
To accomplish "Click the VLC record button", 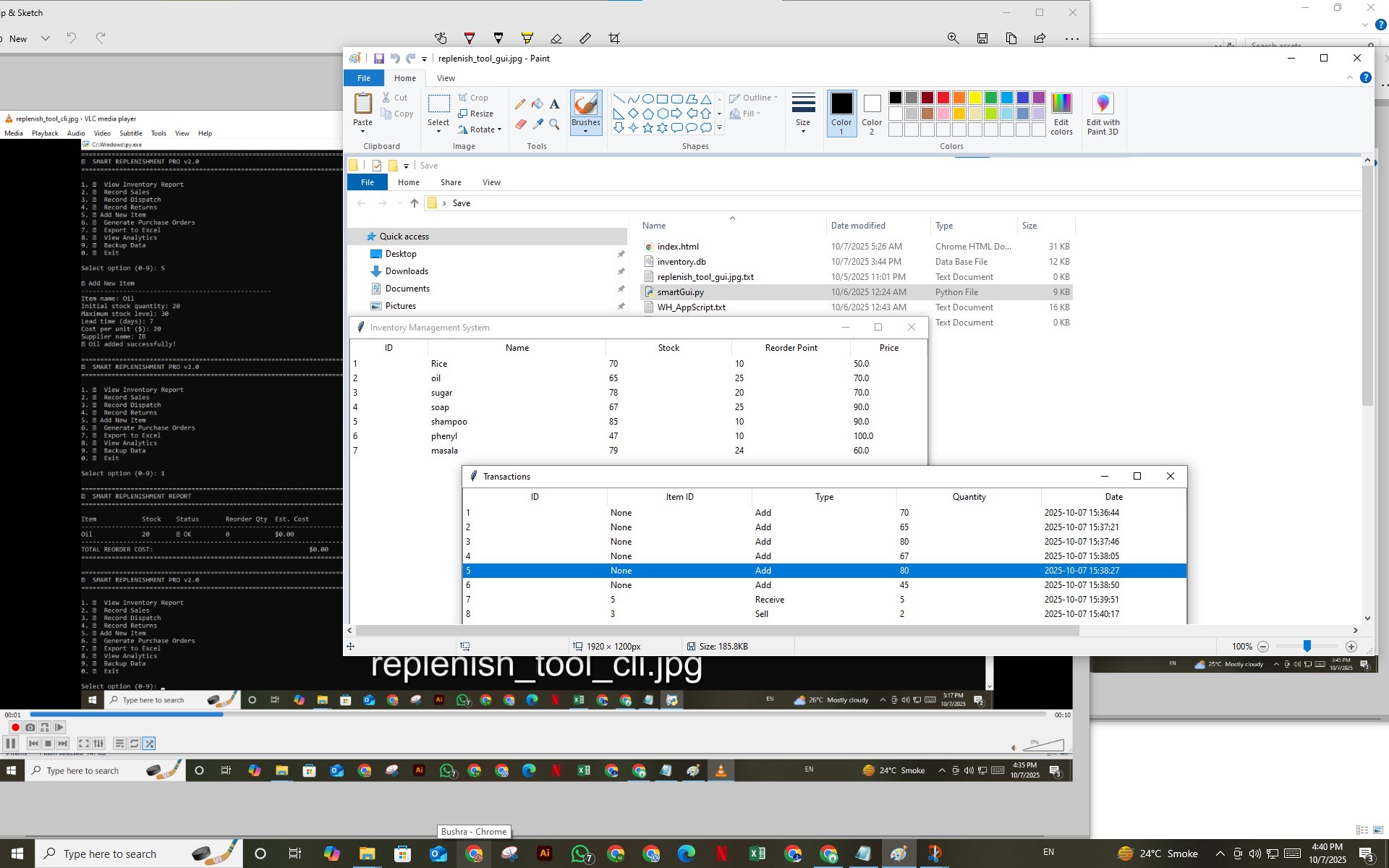I will 15,728.
